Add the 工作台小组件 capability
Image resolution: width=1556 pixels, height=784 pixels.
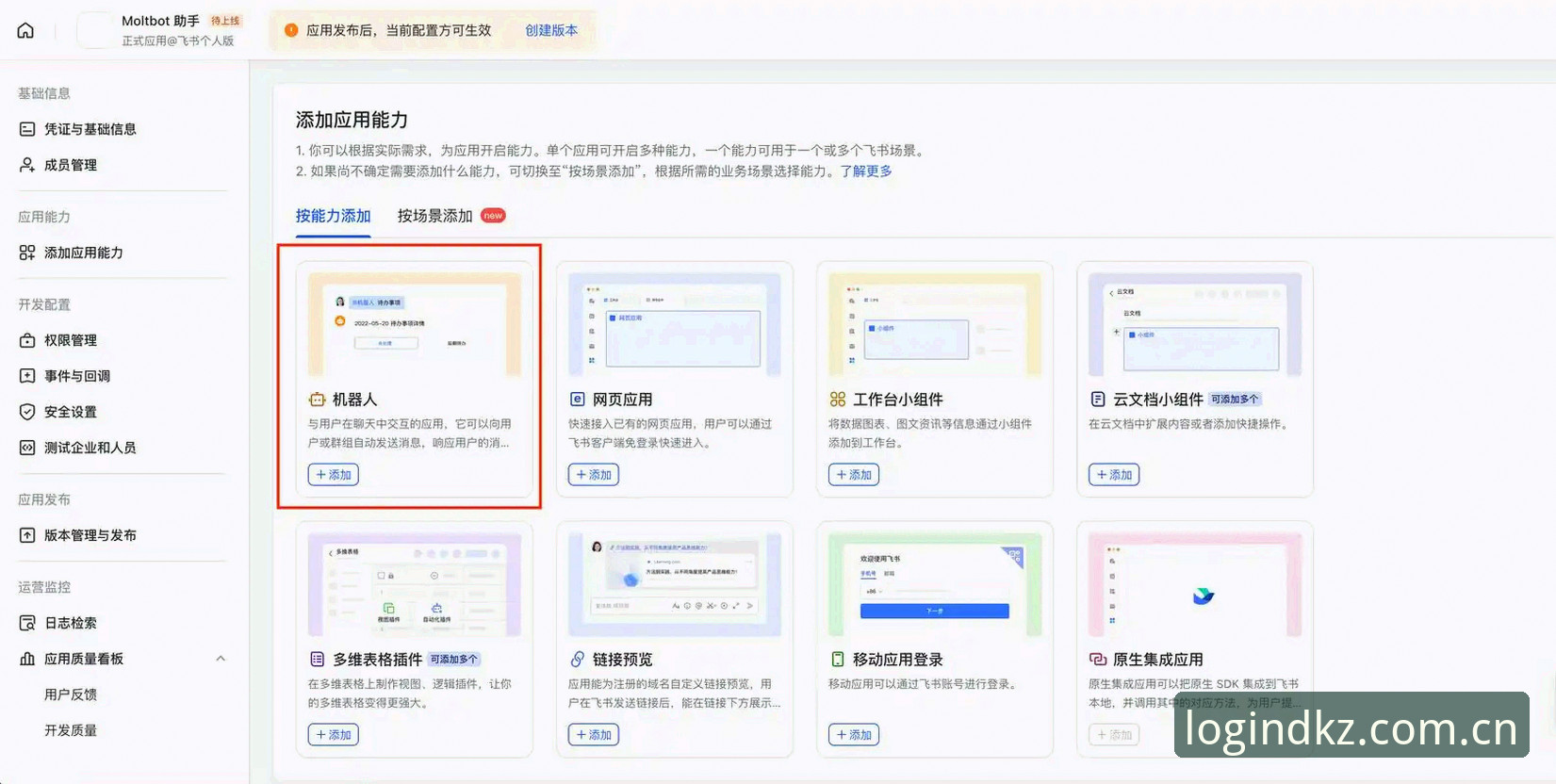pyautogui.click(x=853, y=475)
